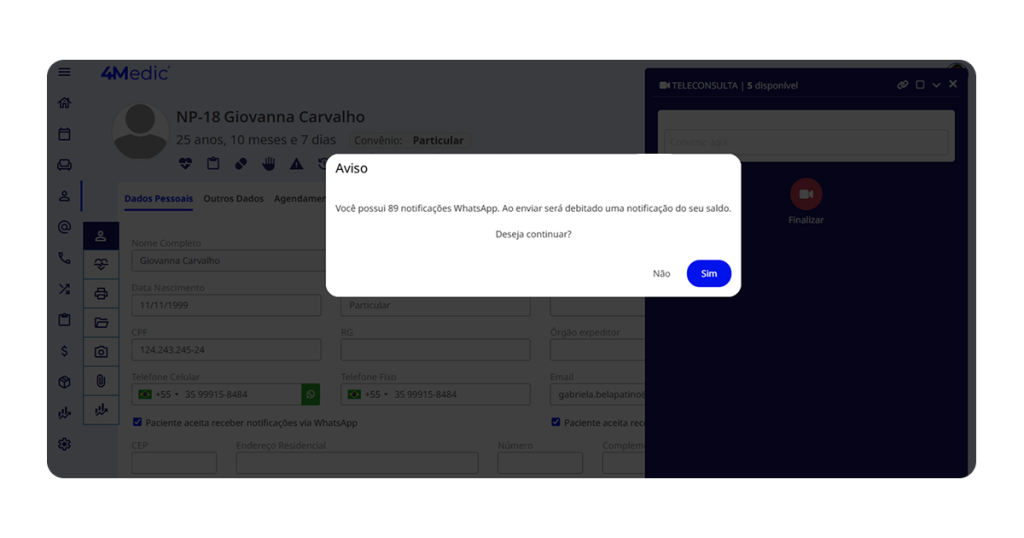Click the attachment paperclip icon

click(101, 381)
